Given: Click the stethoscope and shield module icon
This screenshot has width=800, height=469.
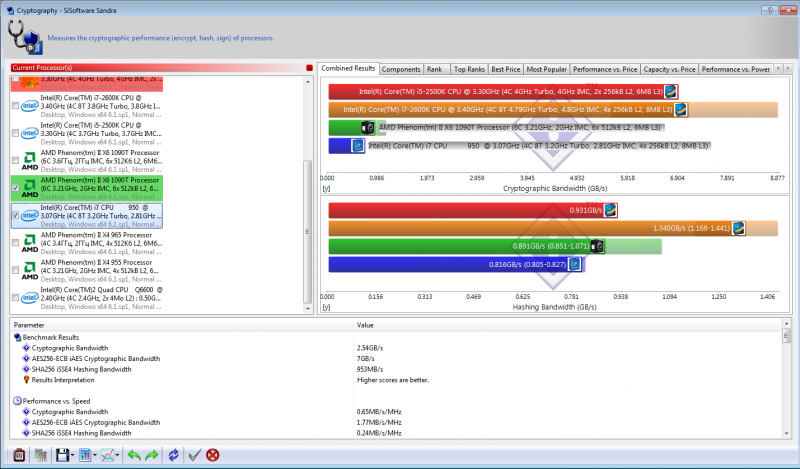Looking at the screenshot, I should (25, 38).
